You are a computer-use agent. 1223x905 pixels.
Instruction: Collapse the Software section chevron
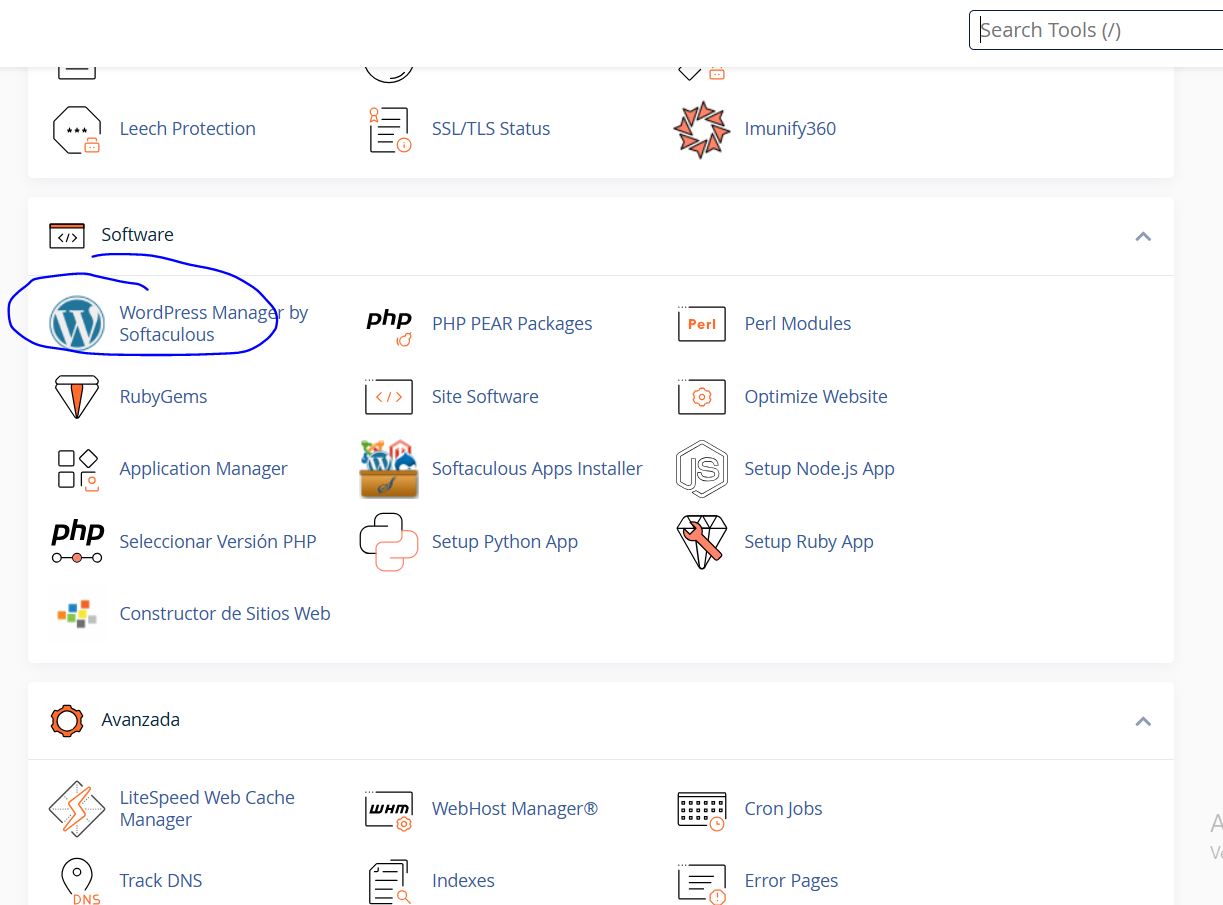[x=1143, y=236]
